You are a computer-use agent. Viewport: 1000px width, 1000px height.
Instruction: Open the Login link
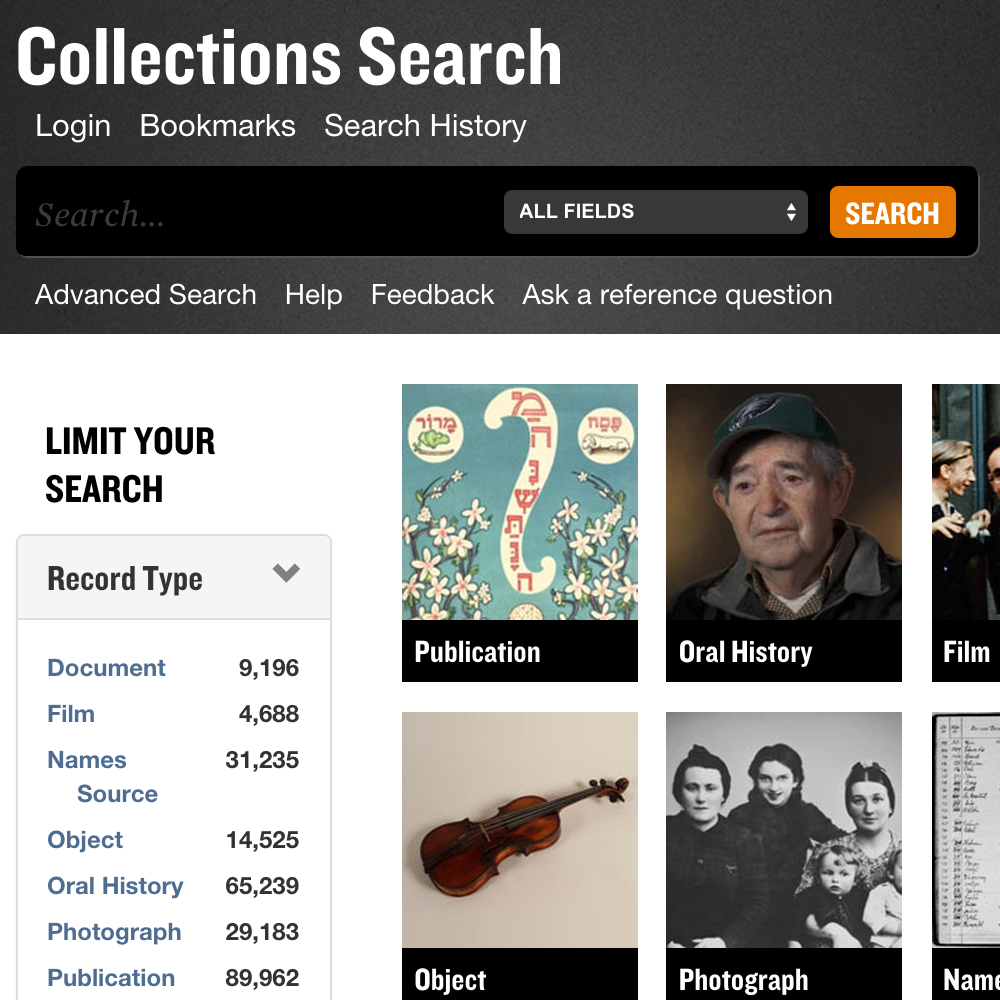coord(73,126)
